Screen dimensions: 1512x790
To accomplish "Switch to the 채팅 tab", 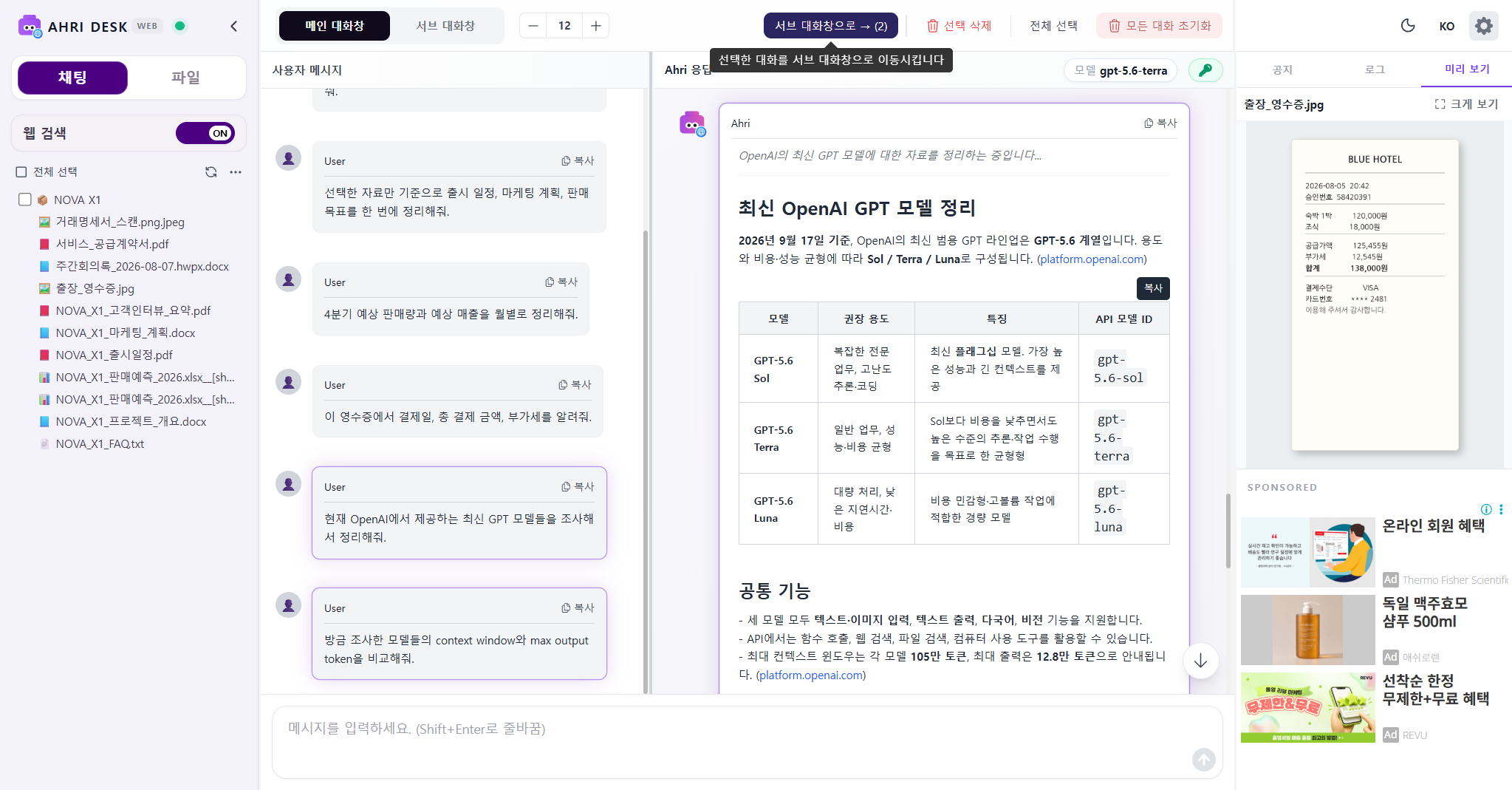I will coord(72,78).
